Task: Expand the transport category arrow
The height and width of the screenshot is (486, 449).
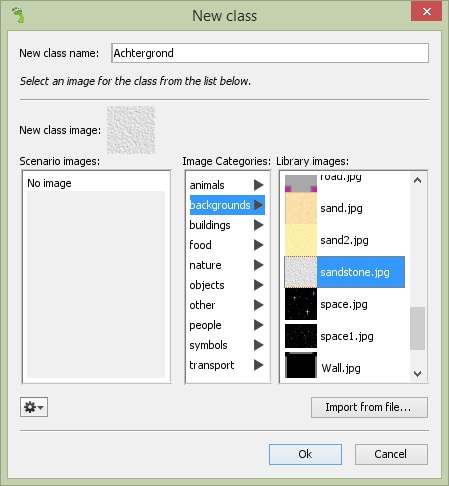Action: (x=258, y=365)
